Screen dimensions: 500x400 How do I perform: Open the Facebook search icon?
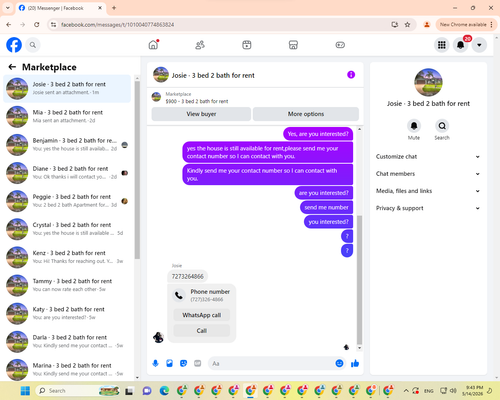(33, 45)
